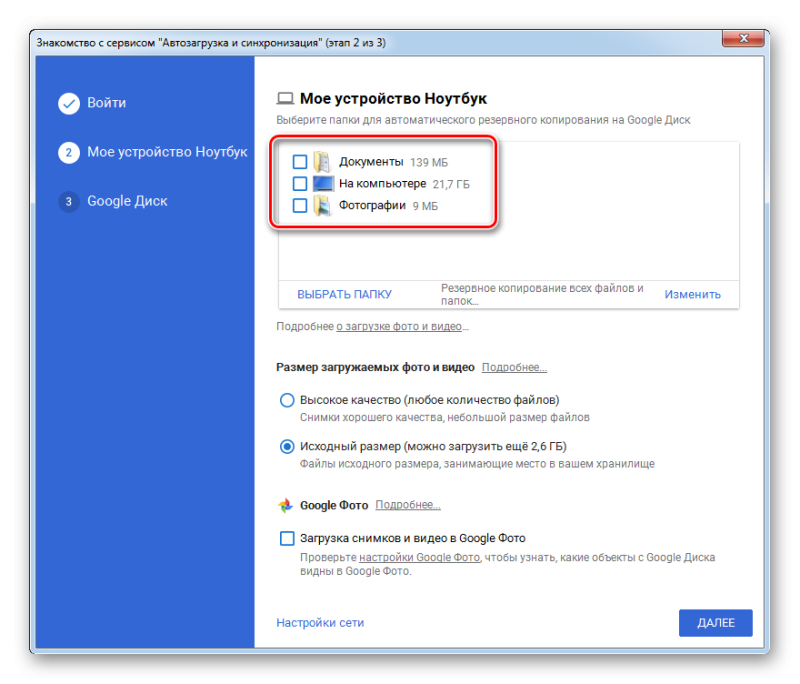
Task: Click the window title bar text
Action: (211, 43)
